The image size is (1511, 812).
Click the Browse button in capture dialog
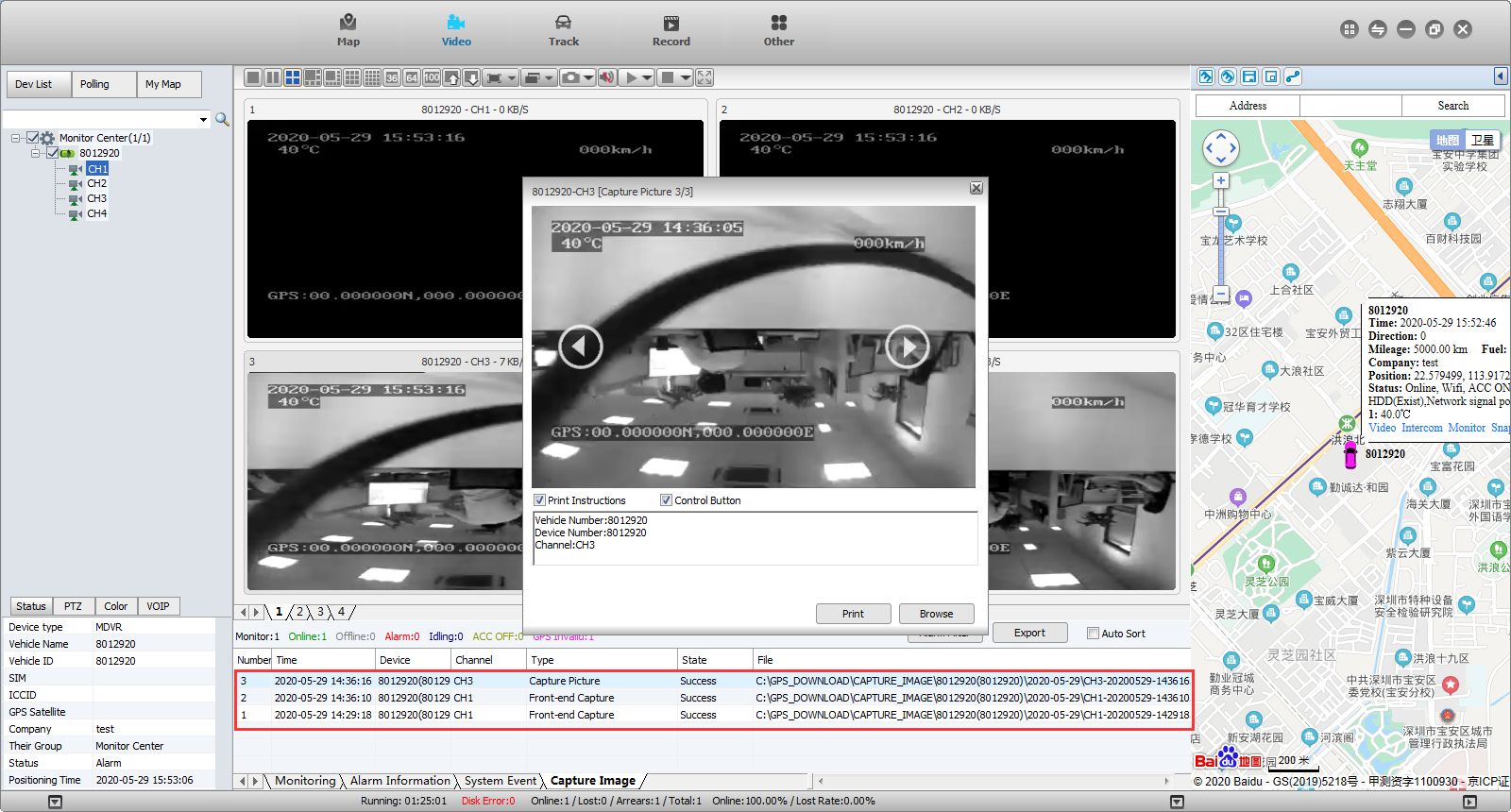pos(937,614)
